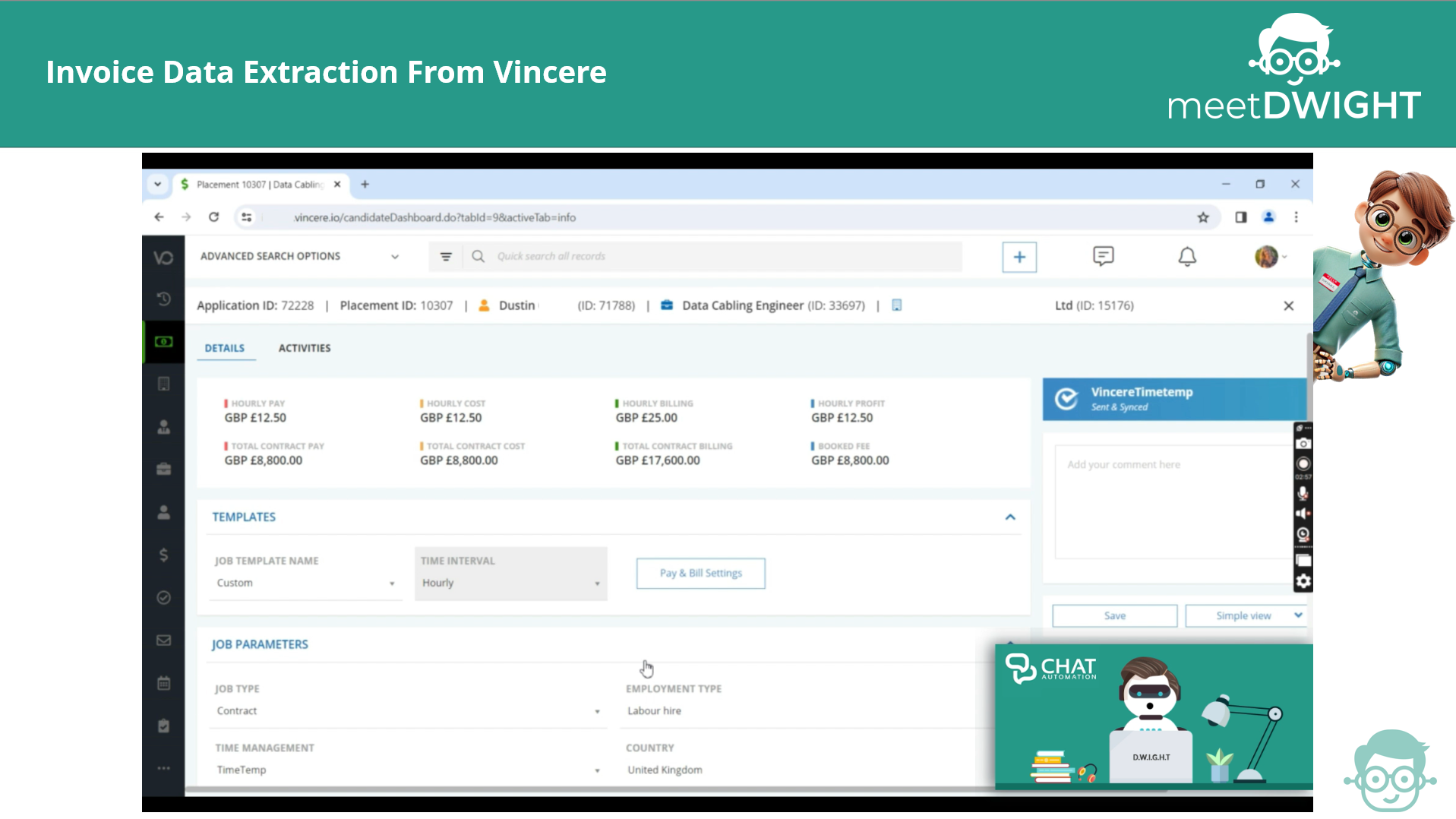Open the notifications bell icon
The width and height of the screenshot is (1456, 819).
(1187, 257)
